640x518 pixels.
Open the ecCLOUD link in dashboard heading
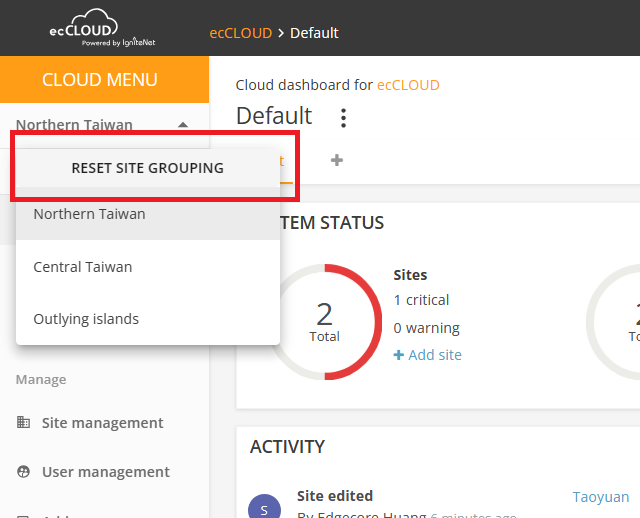tap(408, 85)
